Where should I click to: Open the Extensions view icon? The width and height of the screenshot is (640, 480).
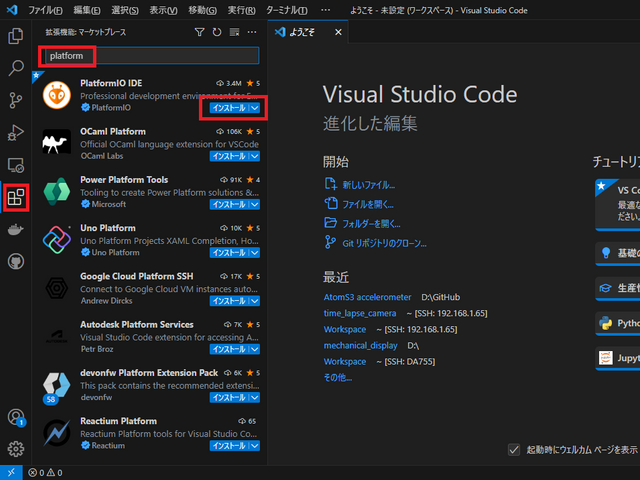click(x=16, y=198)
